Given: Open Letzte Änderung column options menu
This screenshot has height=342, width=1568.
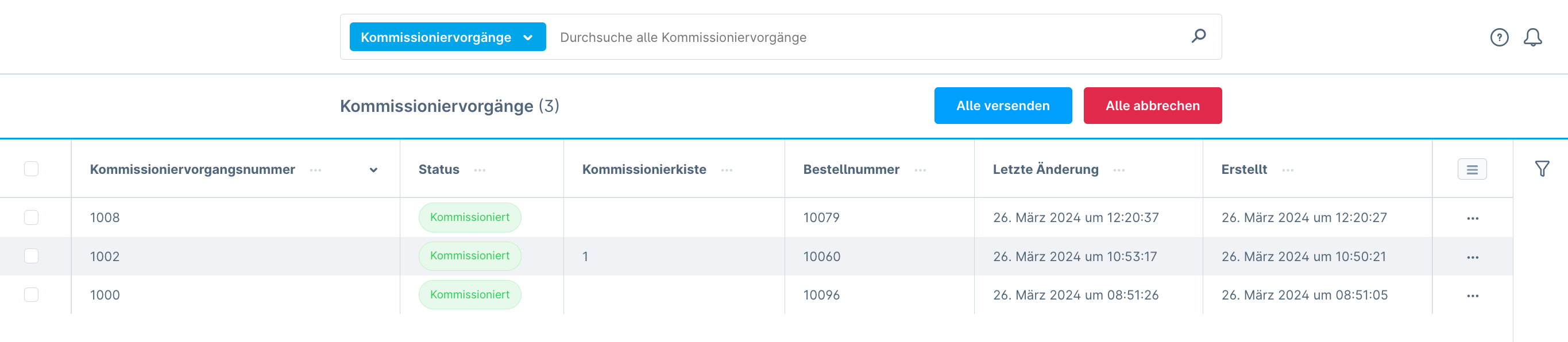Looking at the screenshot, I should [x=1119, y=170].
